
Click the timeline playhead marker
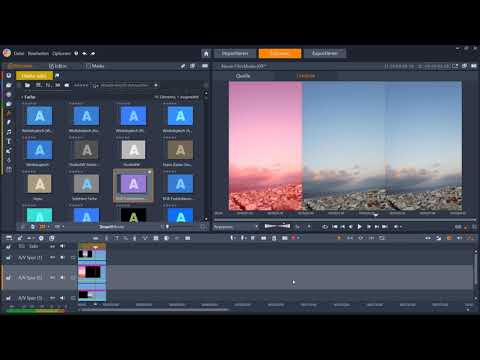tap(96, 247)
